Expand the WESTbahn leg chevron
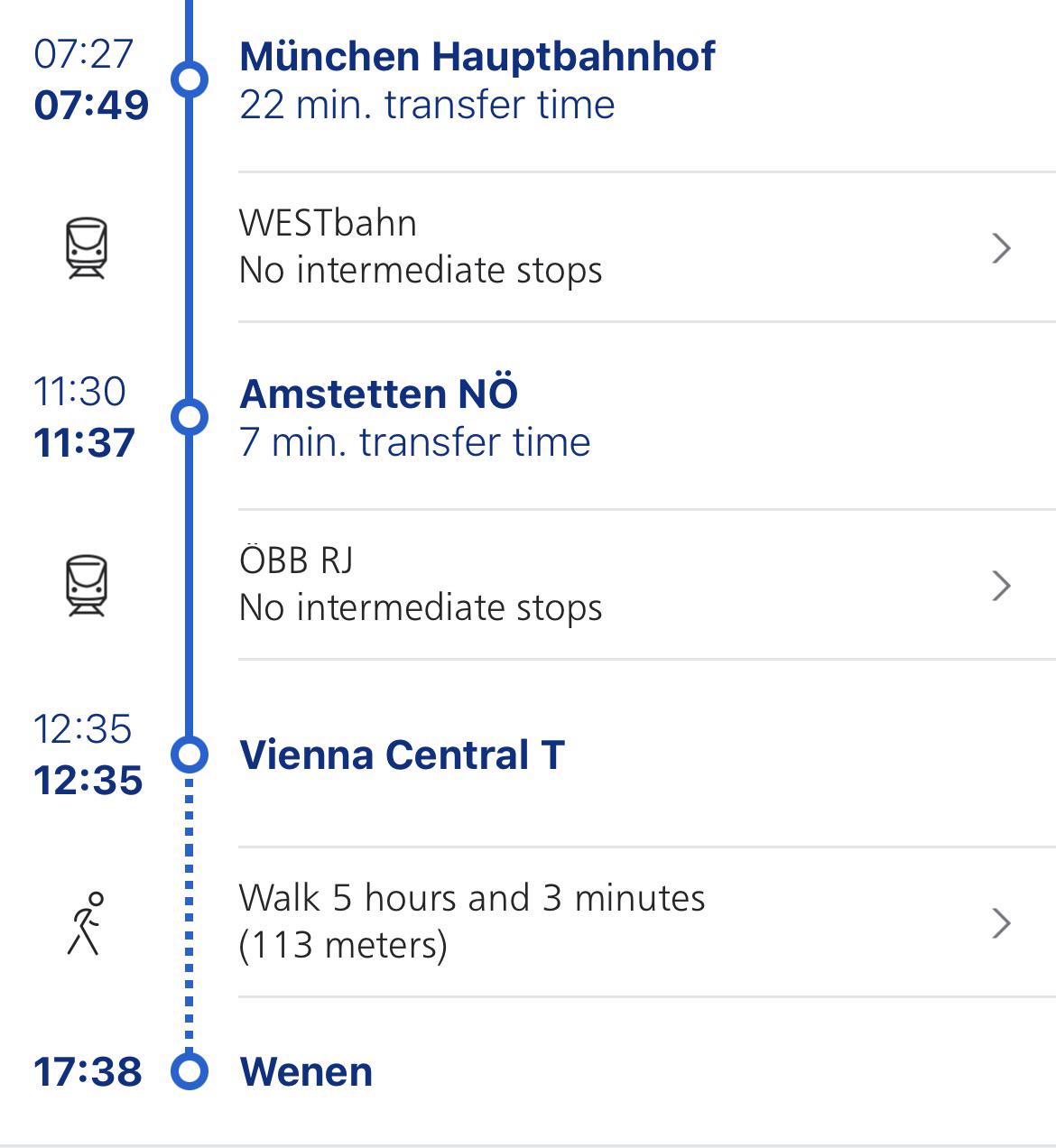The width and height of the screenshot is (1056, 1148). click(x=1000, y=247)
